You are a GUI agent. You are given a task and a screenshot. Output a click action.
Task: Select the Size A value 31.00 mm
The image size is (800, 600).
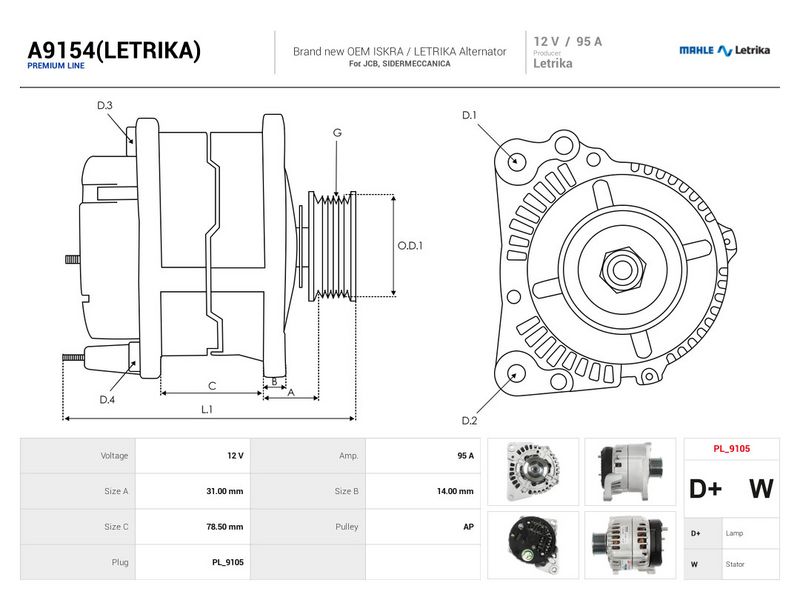224,491
